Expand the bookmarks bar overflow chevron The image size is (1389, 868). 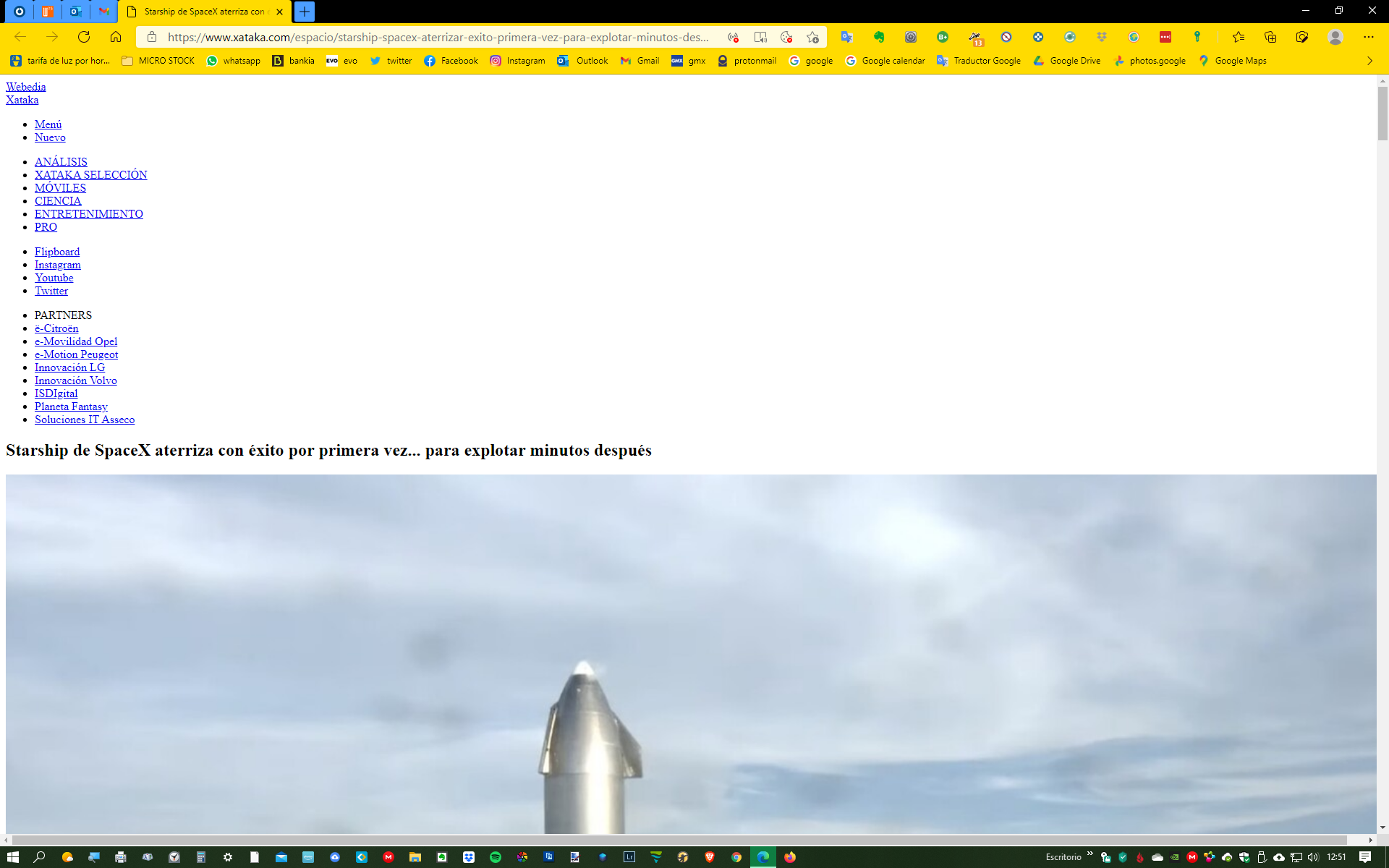[1369, 61]
